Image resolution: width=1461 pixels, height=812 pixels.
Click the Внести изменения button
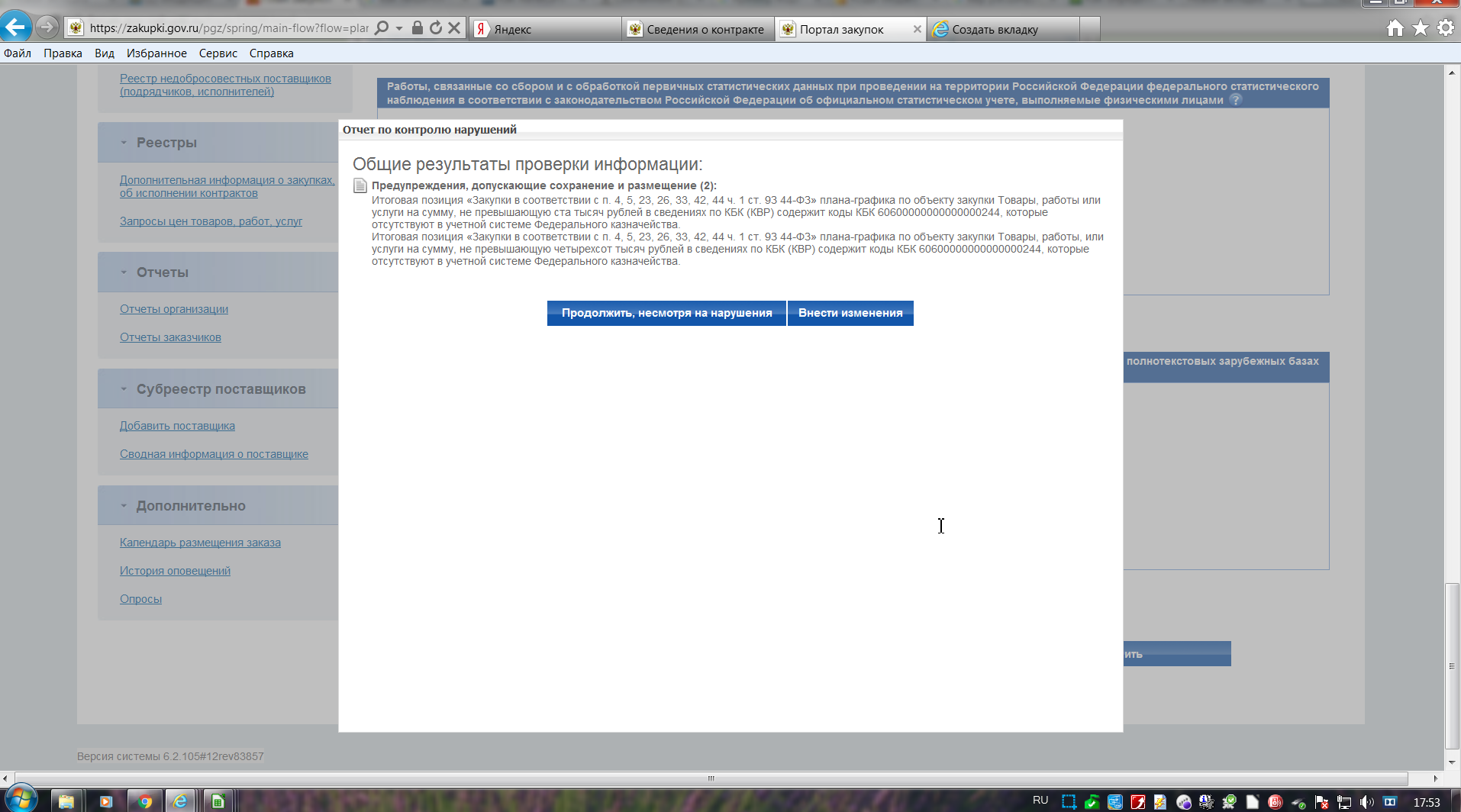pos(850,313)
